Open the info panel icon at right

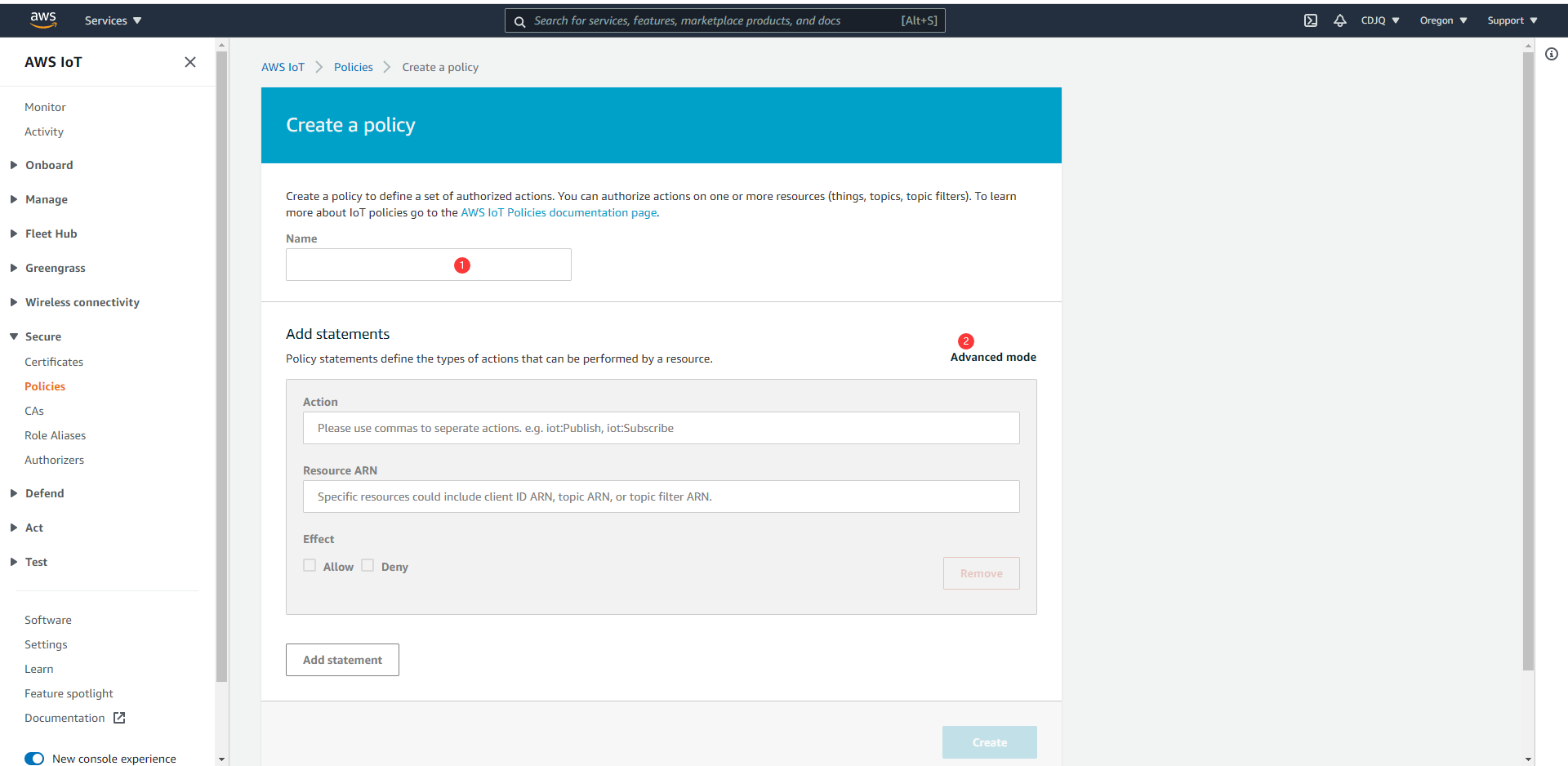[1552, 54]
